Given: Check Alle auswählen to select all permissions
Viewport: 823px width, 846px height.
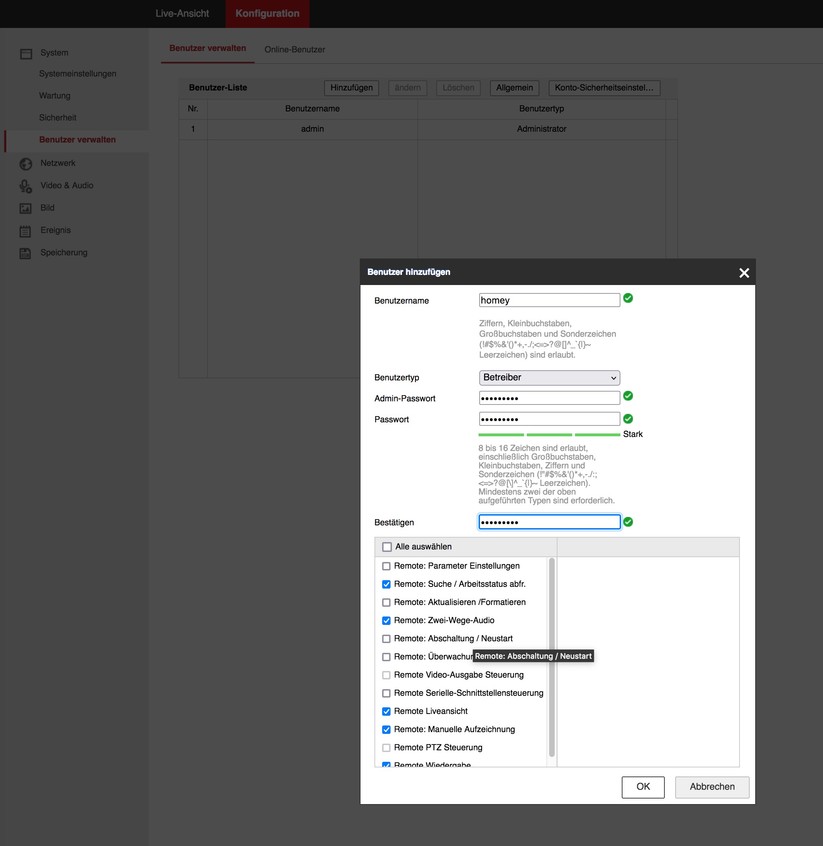Looking at the screenshot, I should tap(386, 546).
